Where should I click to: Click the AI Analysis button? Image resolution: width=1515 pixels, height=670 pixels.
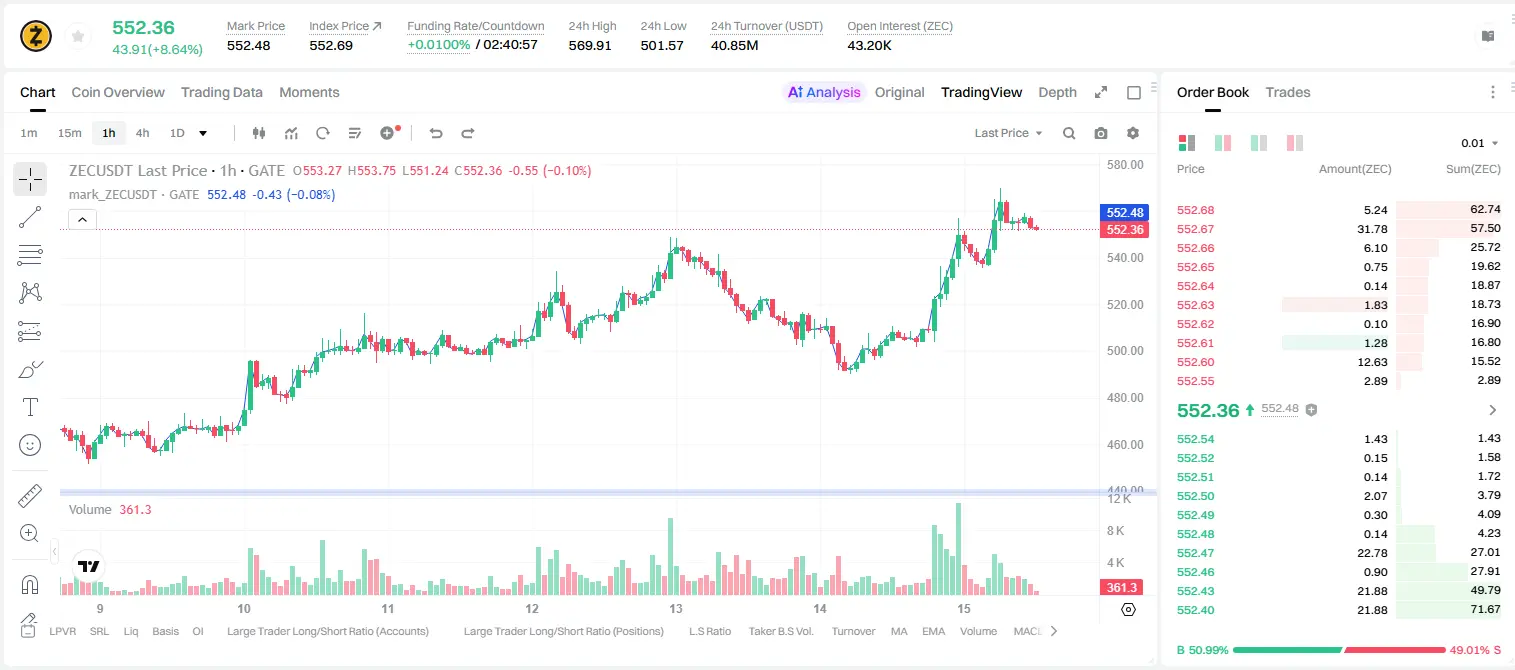pos(823,92)
